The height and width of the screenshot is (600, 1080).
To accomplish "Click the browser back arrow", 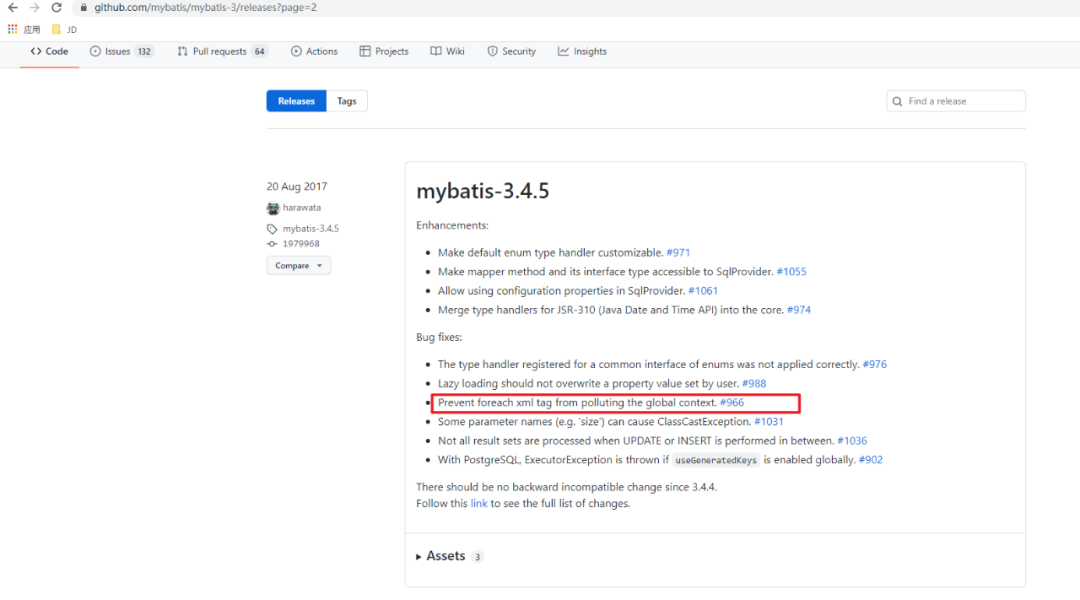I will 12,8.
